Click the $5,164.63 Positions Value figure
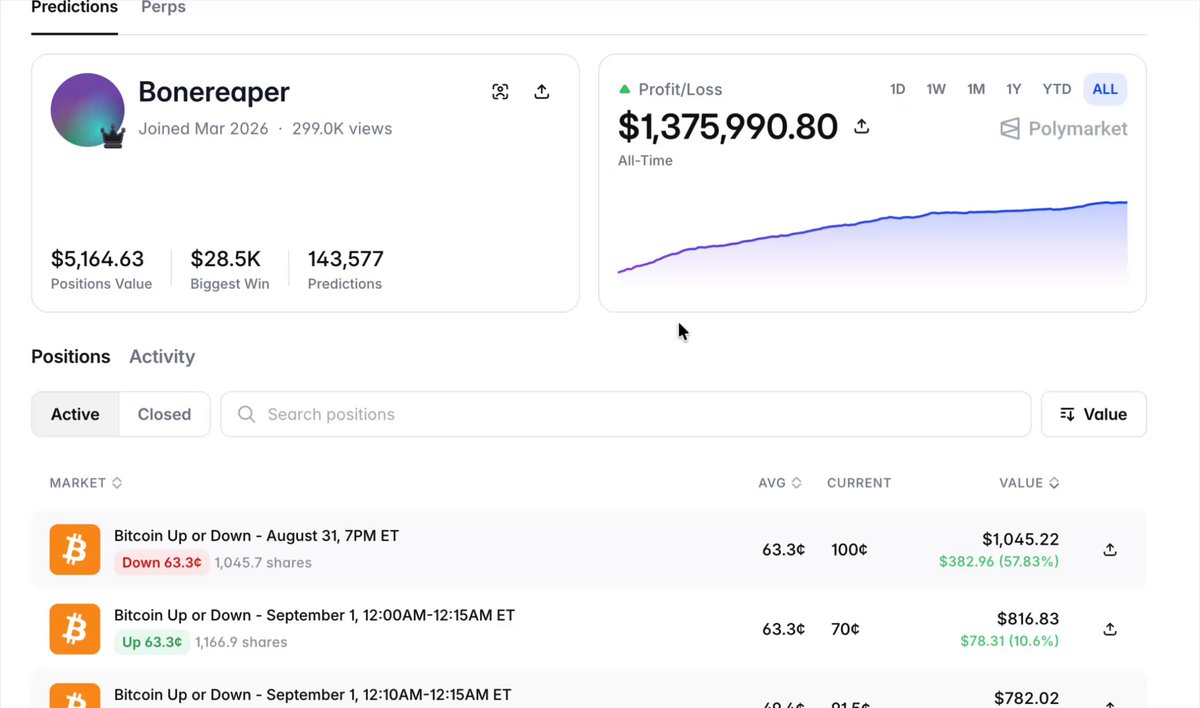1200x708 pixels. click(98, 259)
